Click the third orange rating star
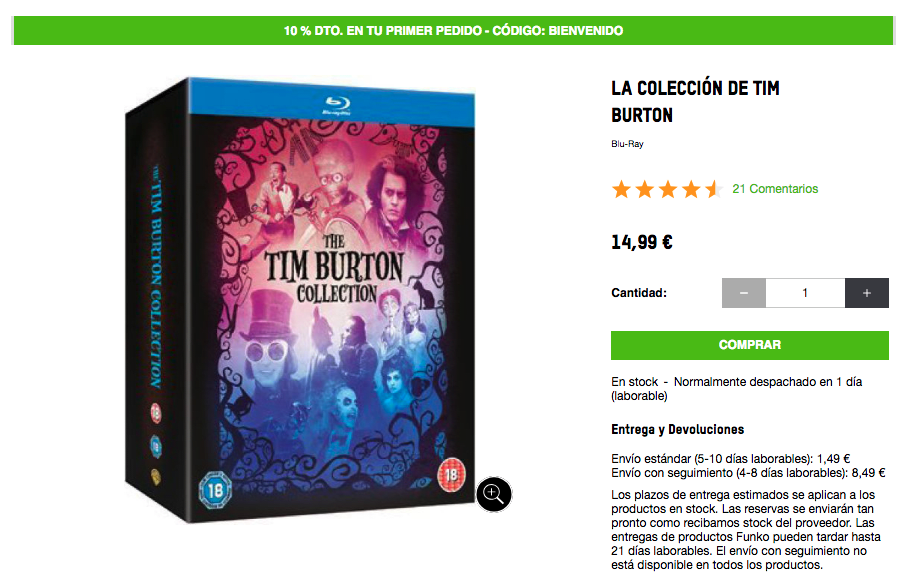The height and width of the screenshot is (578, 898). click(668, 189)
